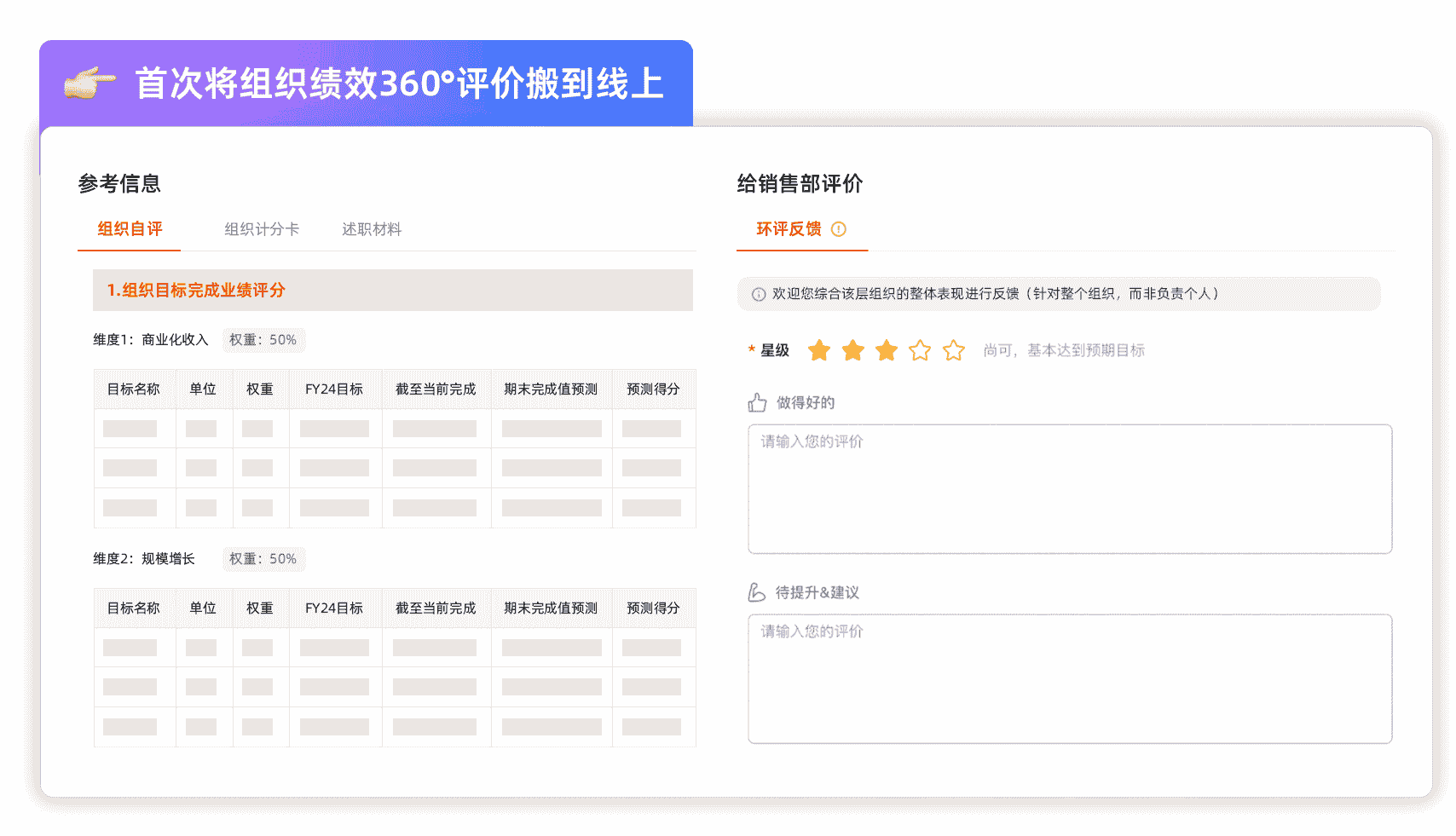Click the 待提升&建议 muscle icon
The width and height of the screenshot is (1456, 836).
coord(757,592)
